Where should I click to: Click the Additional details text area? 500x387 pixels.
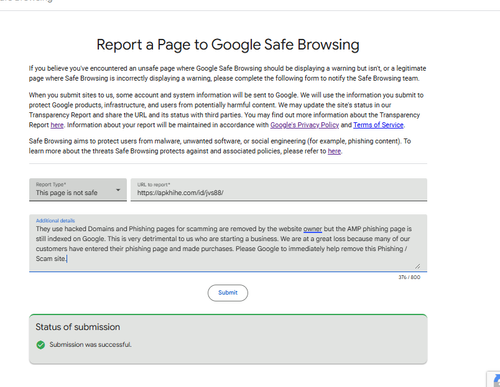[228, 243]
